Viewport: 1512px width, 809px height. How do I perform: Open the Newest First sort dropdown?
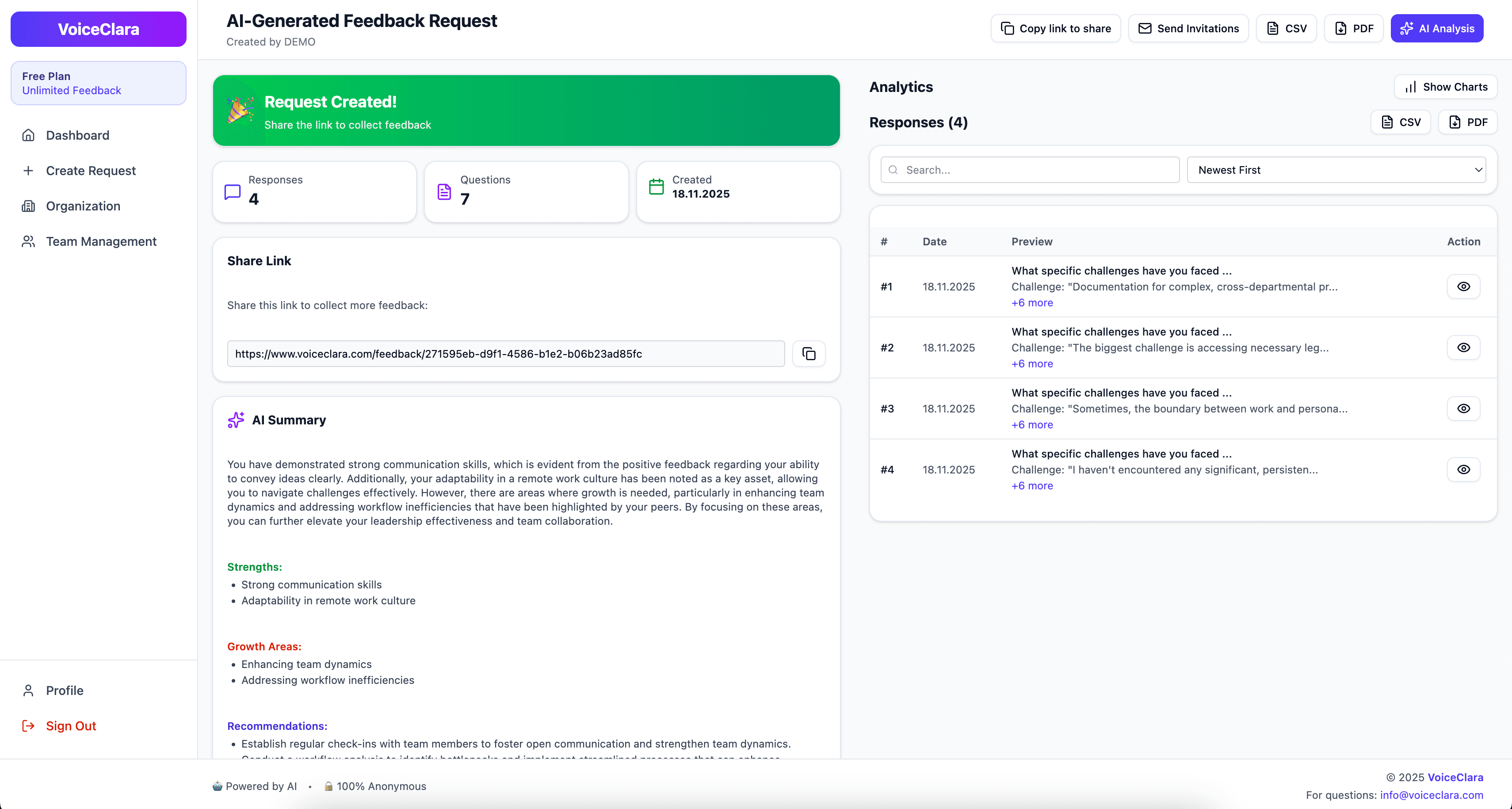click(1337, 170)
